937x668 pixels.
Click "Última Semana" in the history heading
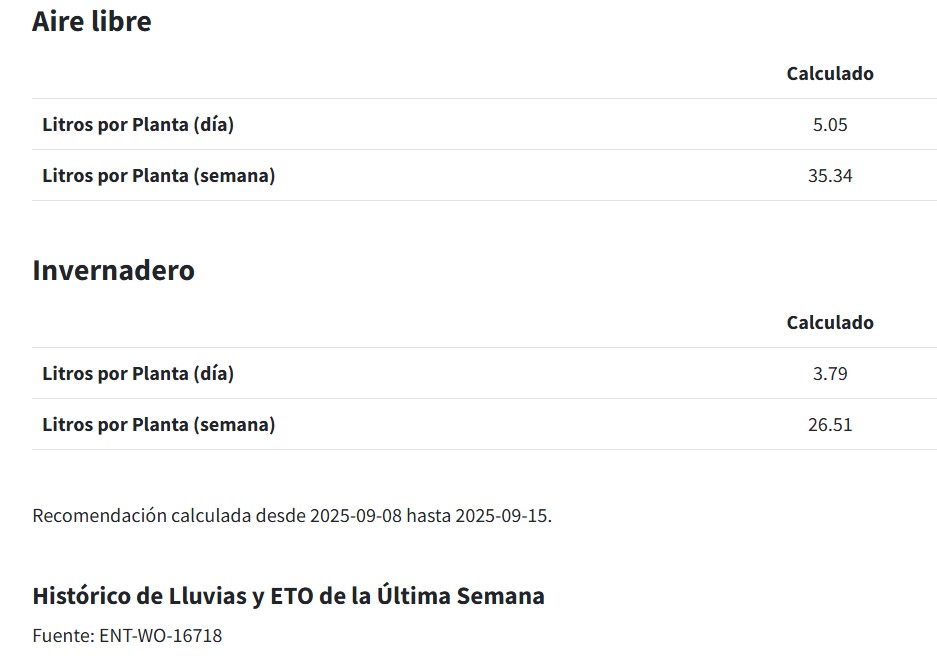click(x=460, y=596)
